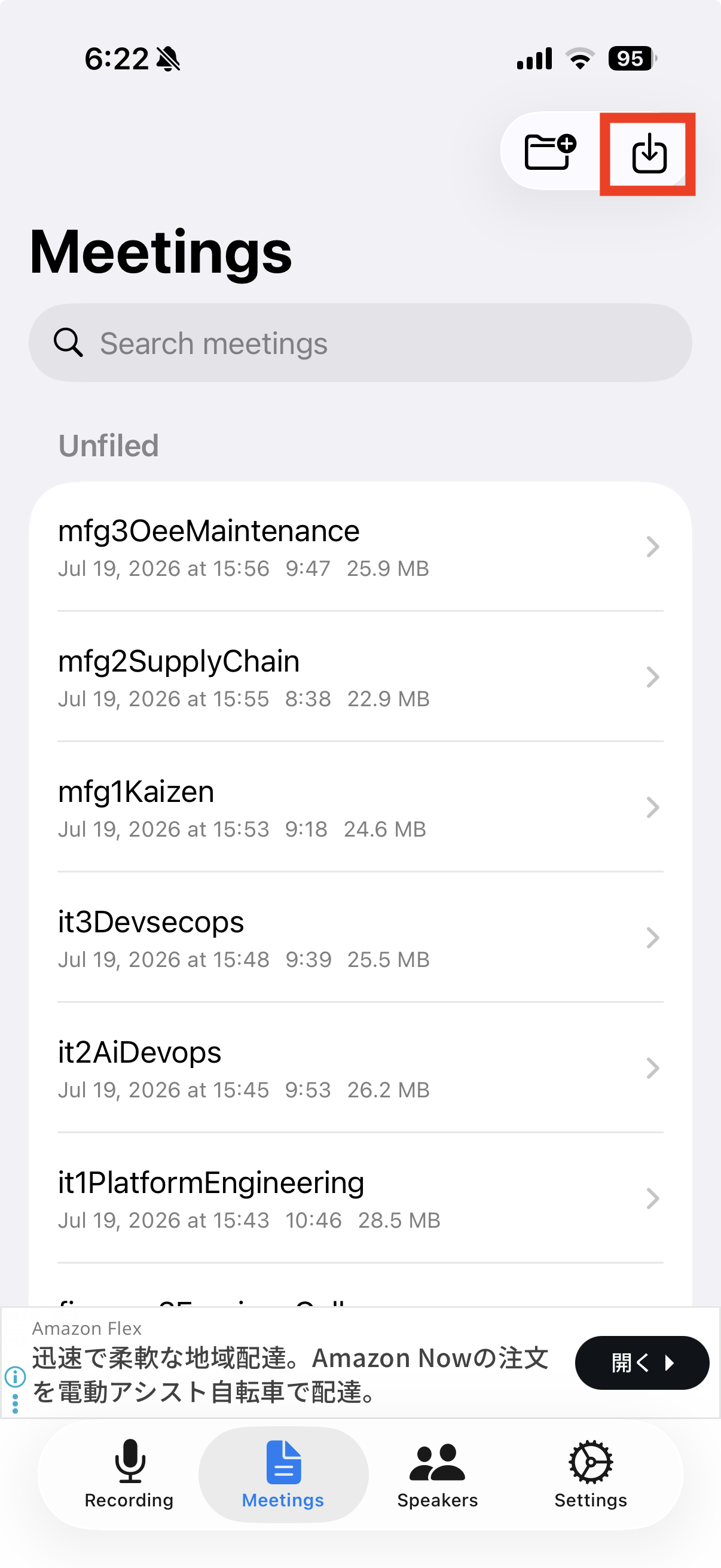The image size is (721, 1568).
Task: Open mfg2SupplyChain chevron arrow
Action: point(652,677)
